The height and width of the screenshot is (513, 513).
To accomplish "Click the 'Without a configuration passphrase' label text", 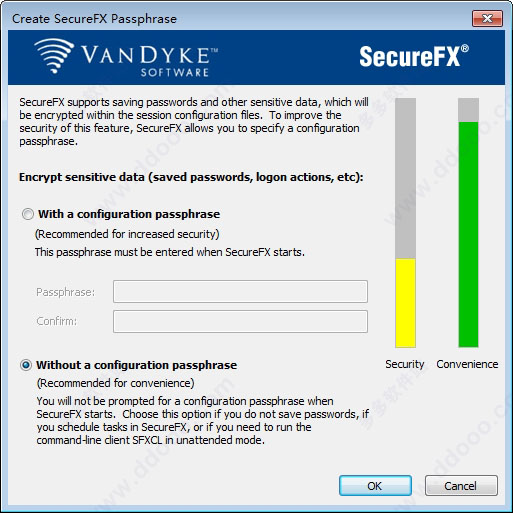I will (137, 365).
